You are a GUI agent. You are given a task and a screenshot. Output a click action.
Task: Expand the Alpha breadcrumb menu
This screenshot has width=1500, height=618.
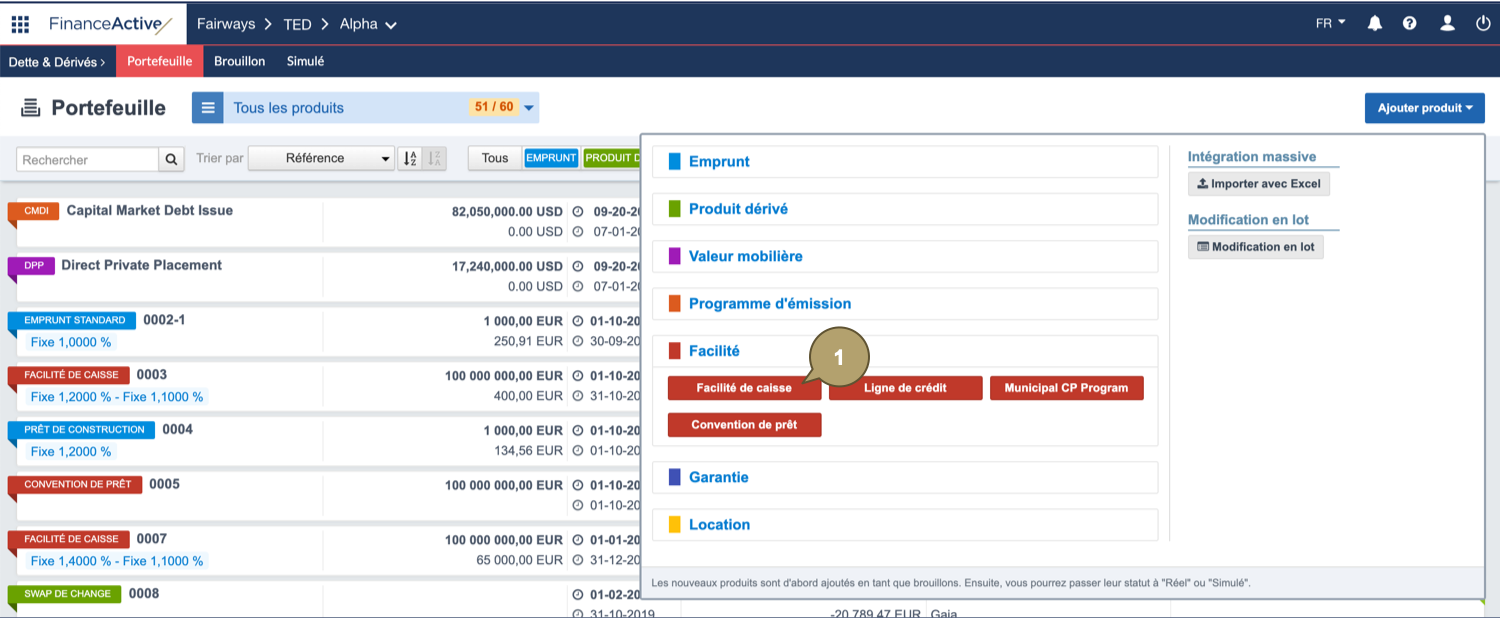pos(368,23)
